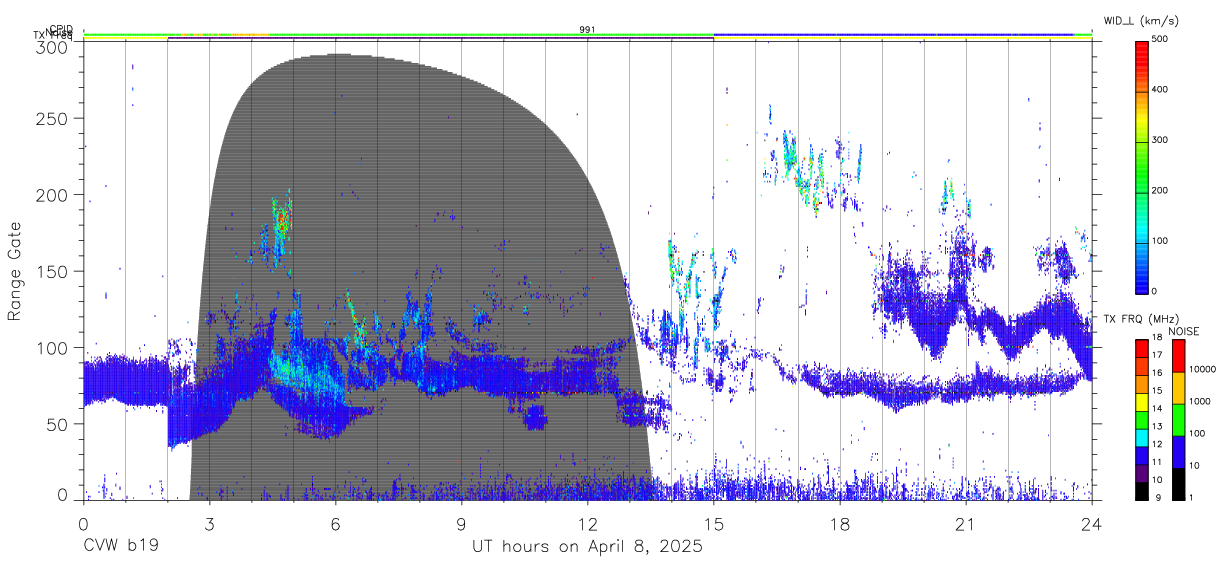Click the 13 MHz tick on TX FRQ scale
1228x567 pixels.
1158,427
